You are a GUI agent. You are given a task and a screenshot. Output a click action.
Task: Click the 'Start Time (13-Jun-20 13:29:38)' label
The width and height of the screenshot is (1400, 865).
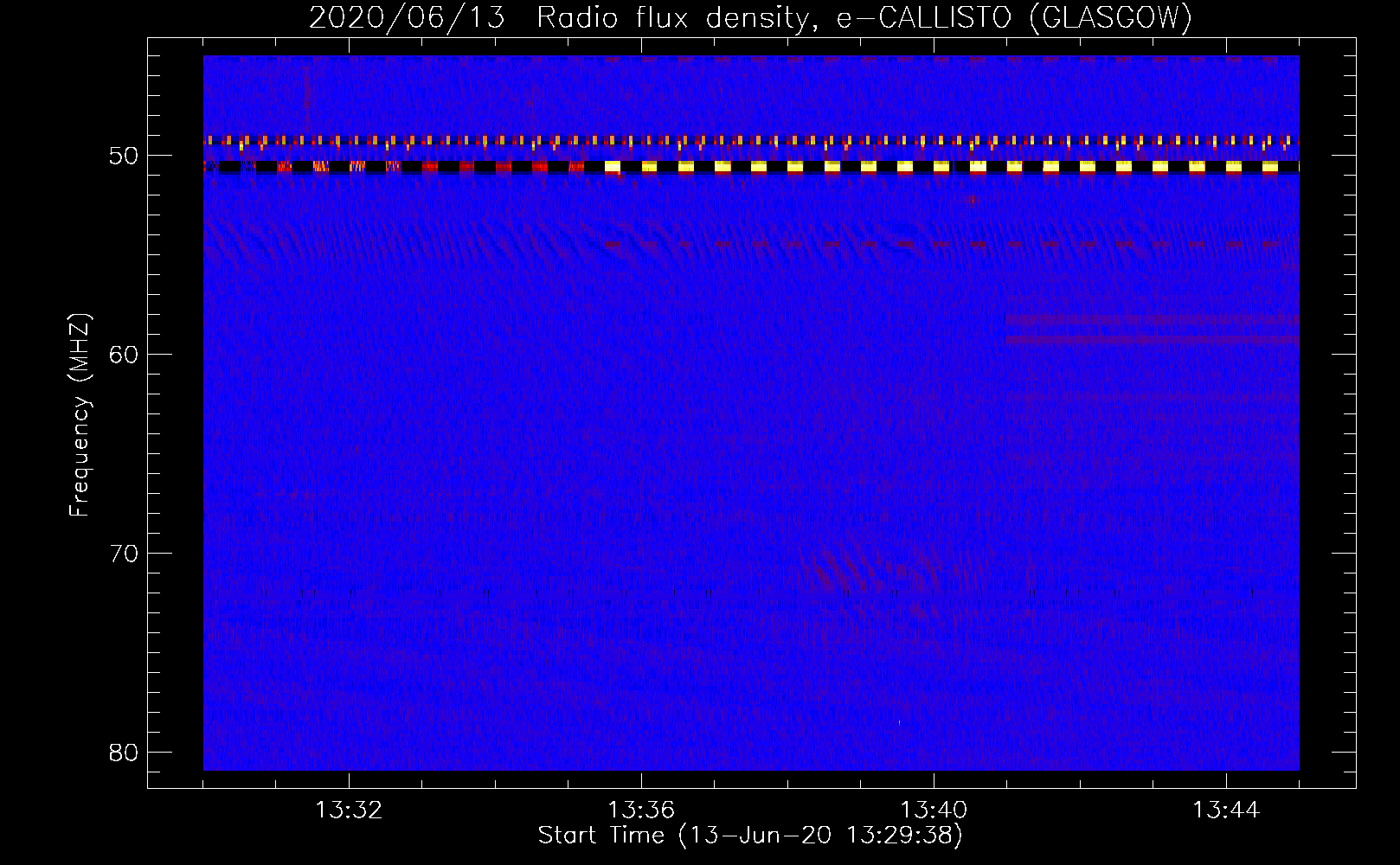[750, 836]
